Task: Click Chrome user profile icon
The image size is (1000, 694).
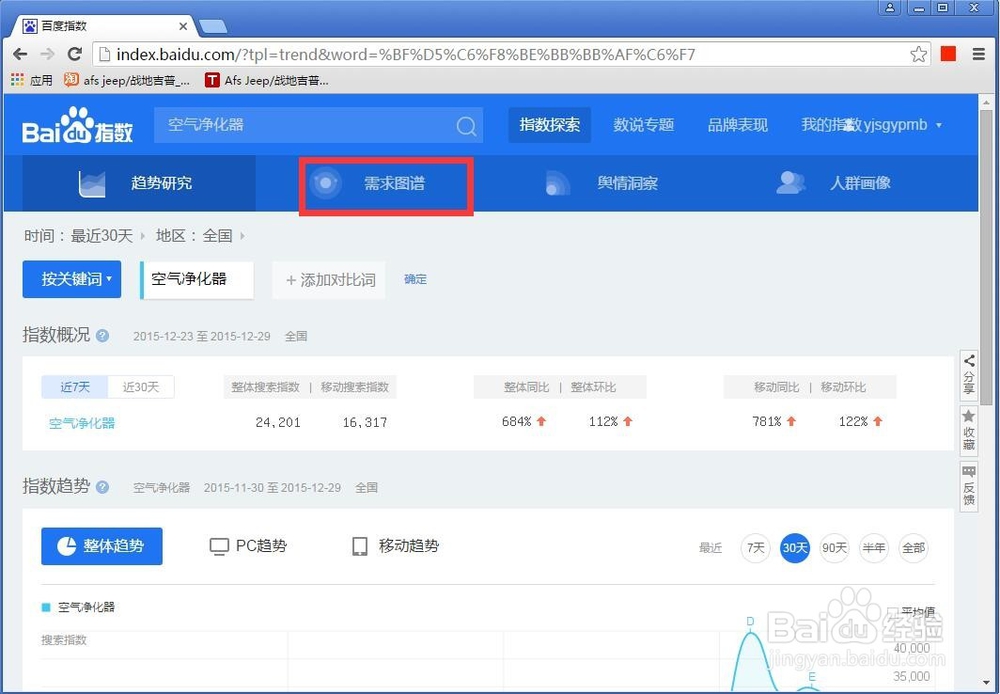Action: [890, 8]
